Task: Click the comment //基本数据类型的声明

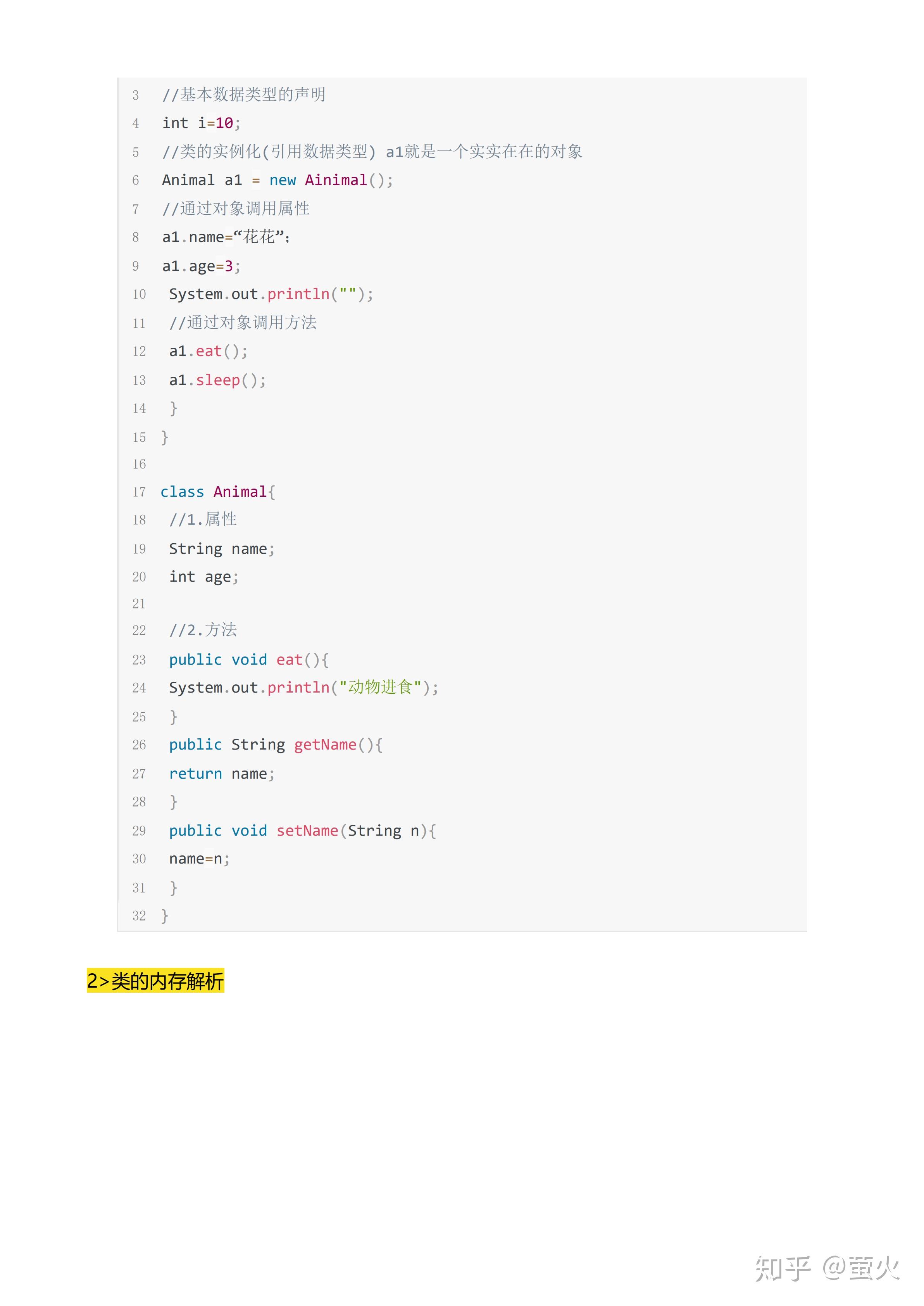Action: [x=243, y=95]
